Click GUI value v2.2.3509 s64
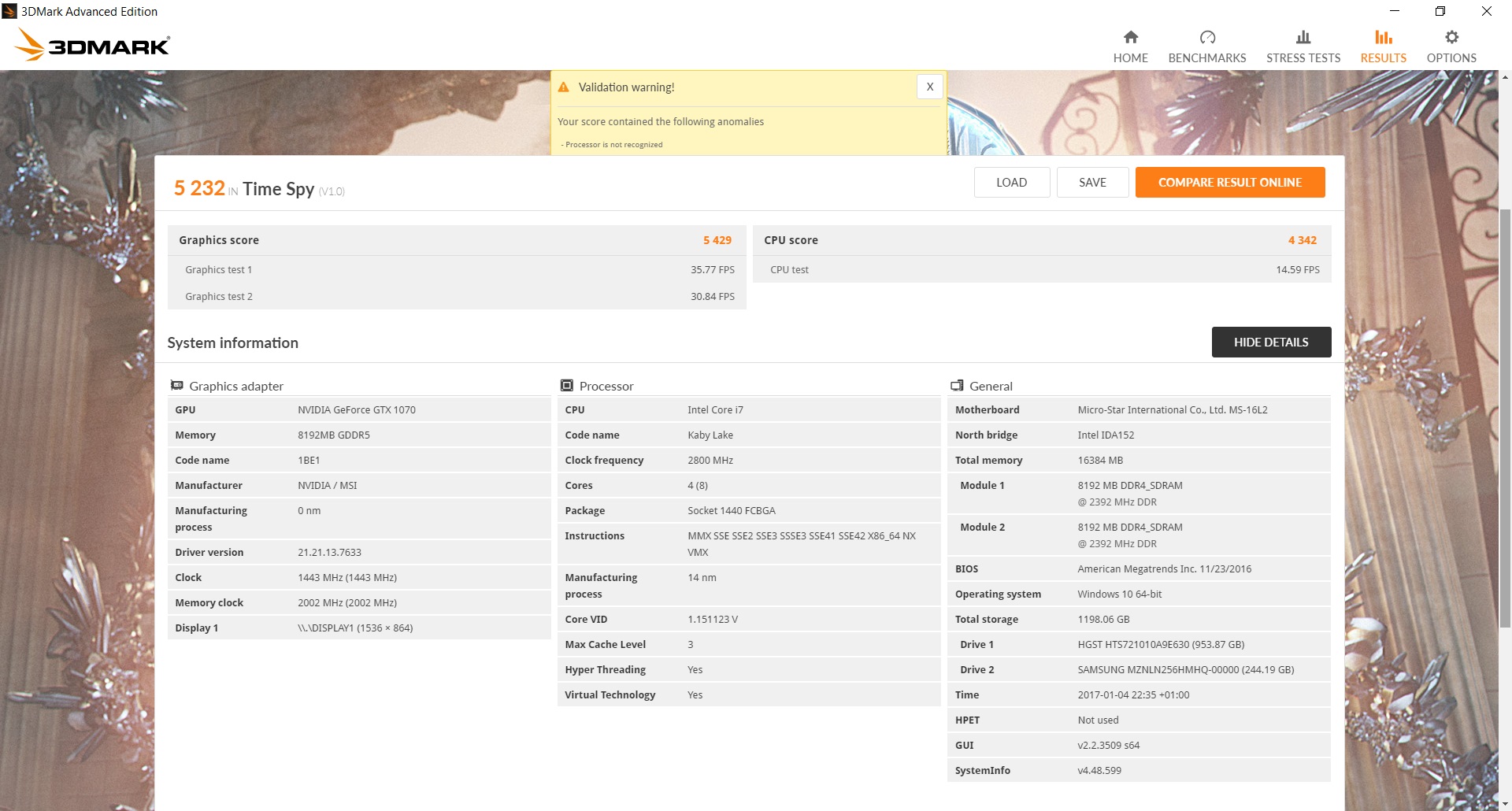1512x811 pixels. coord(1109,745)
